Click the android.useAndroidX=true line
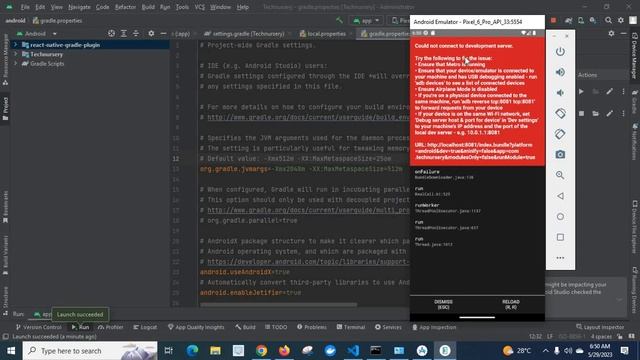This screenshot has height=360, width=640. point(244,272)
